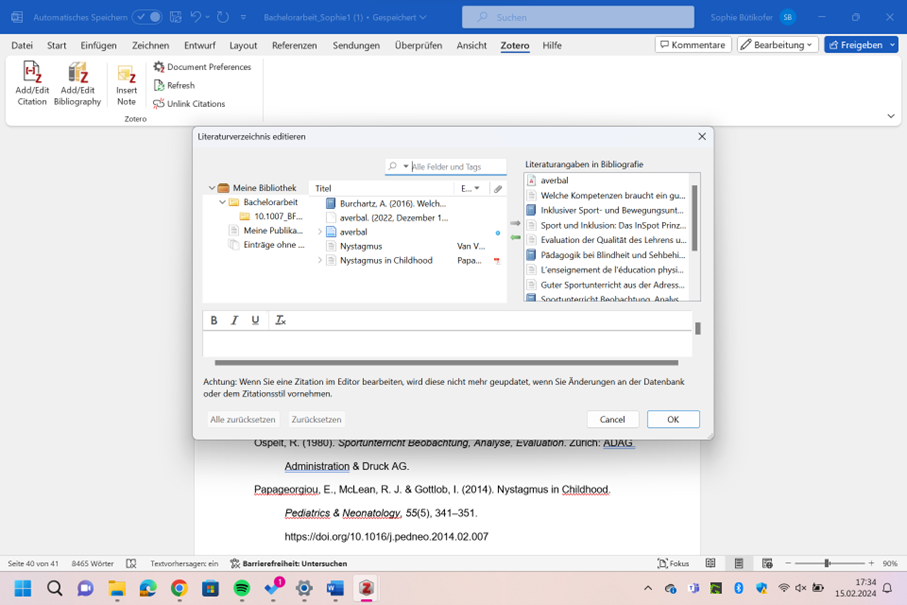The height and width of the screenshot is (605, 907).
Task: Open the Focus mode in status bar
Action: [x=673, y=563]
